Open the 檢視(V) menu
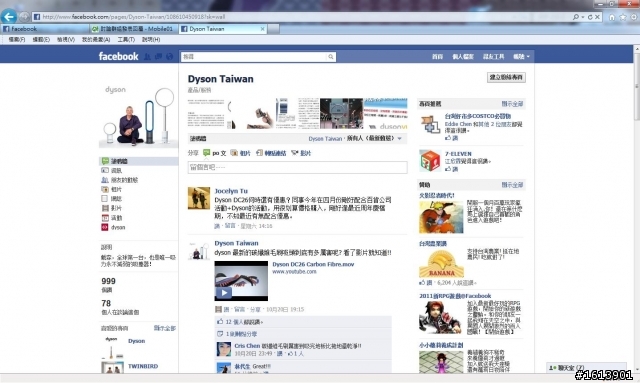640x383 pixels. [x=66, y=40]
